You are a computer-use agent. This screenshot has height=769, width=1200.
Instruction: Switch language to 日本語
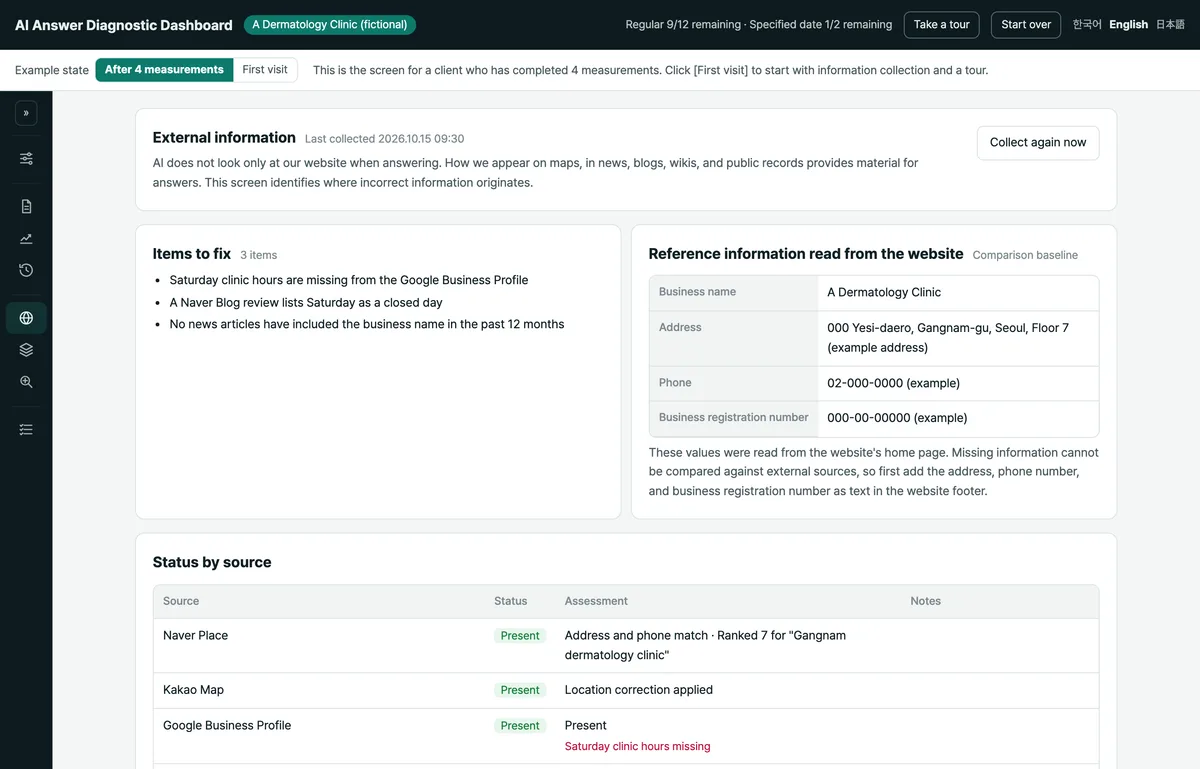click(x=1170, y=25)
